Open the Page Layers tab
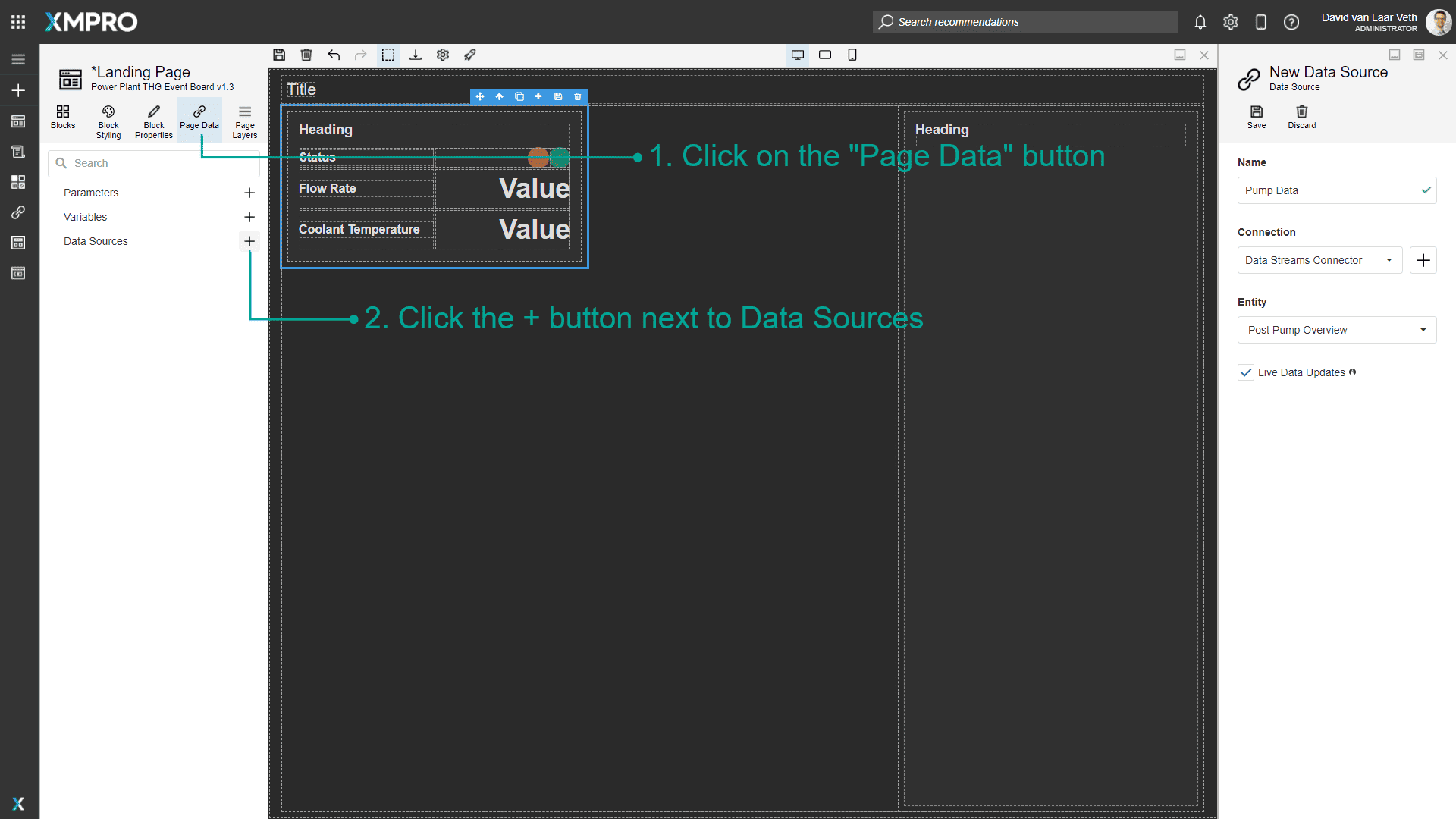Screen dimensions: 1456x819 click(x=244, y=121)
